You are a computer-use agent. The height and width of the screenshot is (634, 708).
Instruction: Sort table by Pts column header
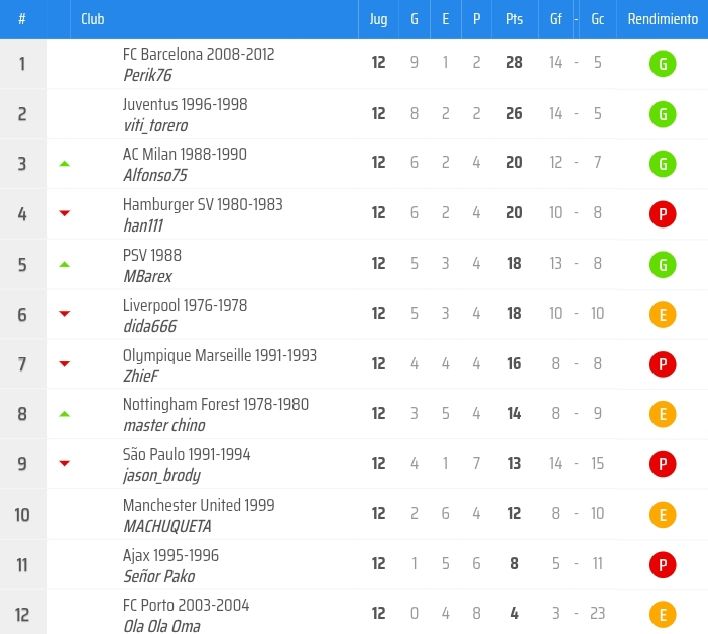click(514, 19)
